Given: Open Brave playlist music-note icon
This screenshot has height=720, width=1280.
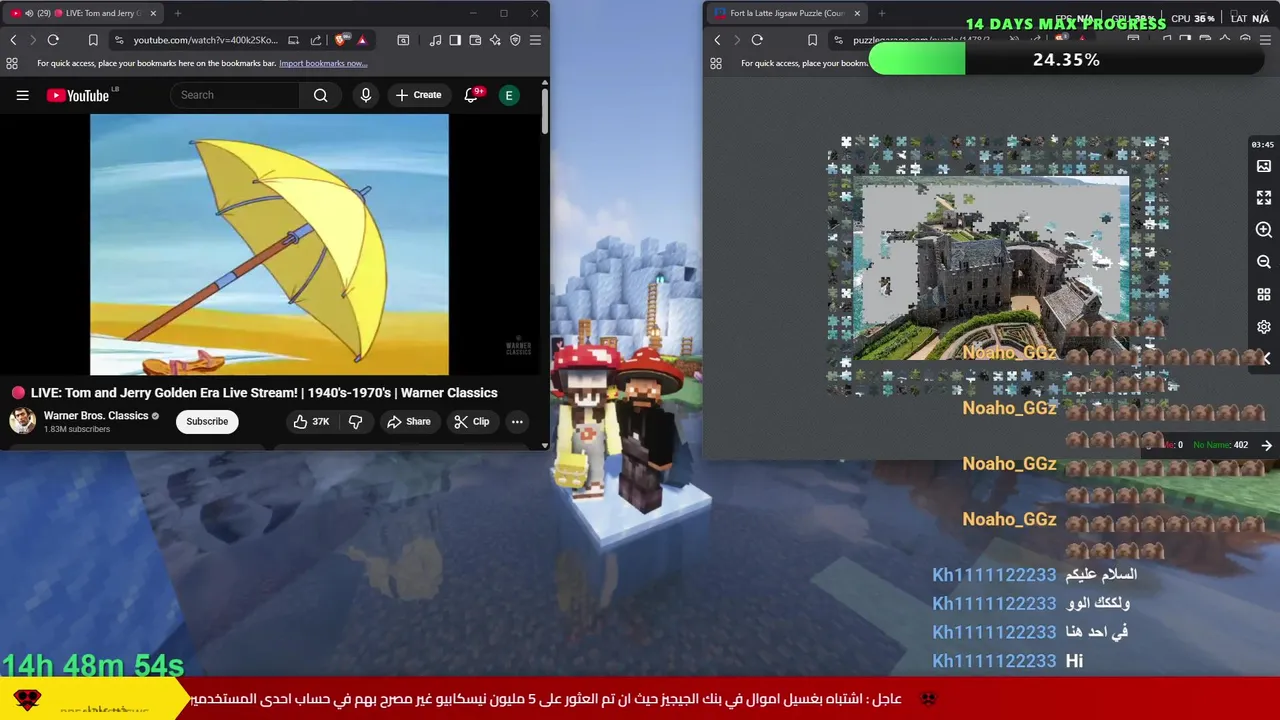Looking at the screenshot, I should 435,40.
